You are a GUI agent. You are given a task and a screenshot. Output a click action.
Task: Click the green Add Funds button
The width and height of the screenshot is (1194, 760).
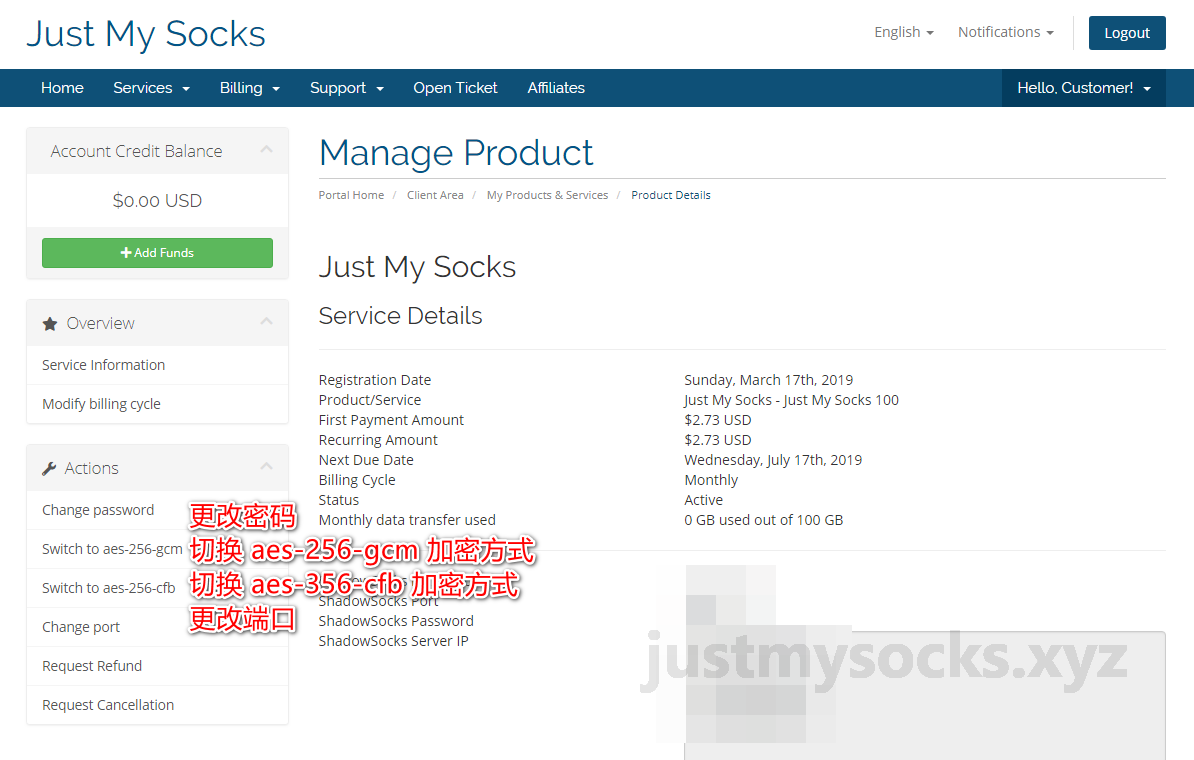tap(157, 253)
